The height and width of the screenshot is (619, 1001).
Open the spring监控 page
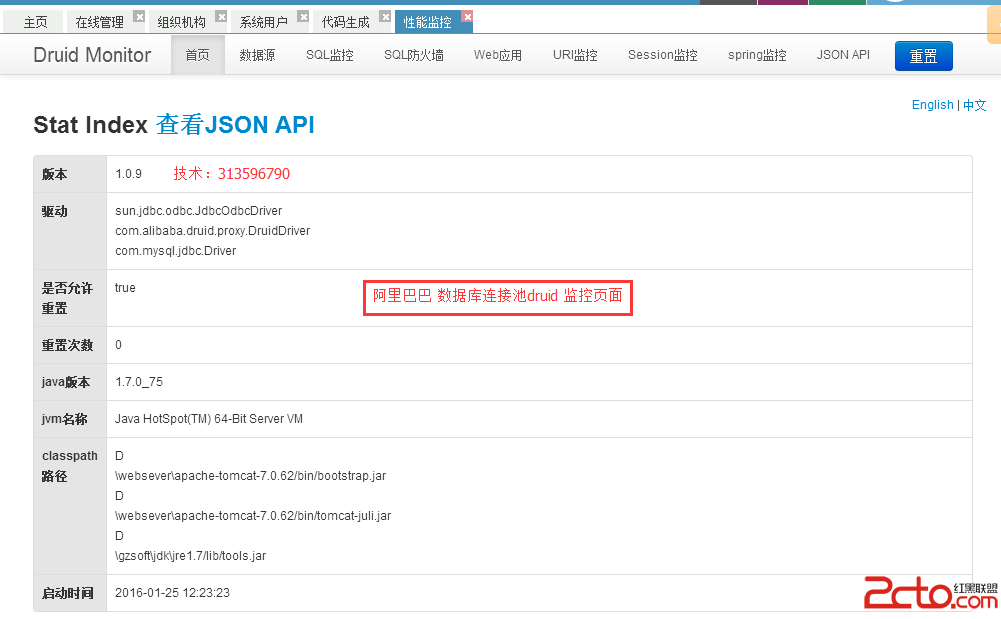757,55
